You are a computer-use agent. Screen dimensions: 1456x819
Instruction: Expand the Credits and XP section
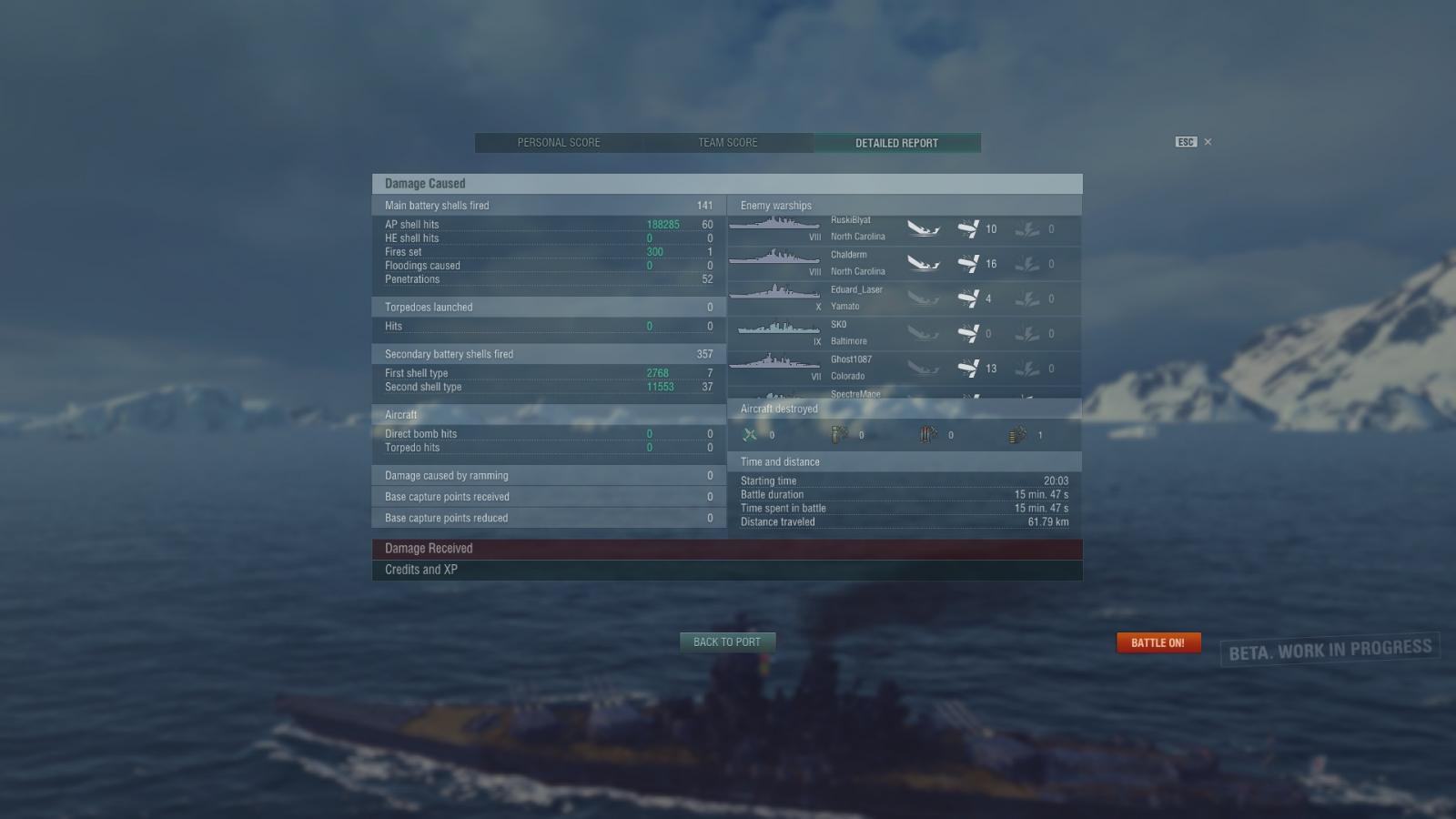click(727, 570)
